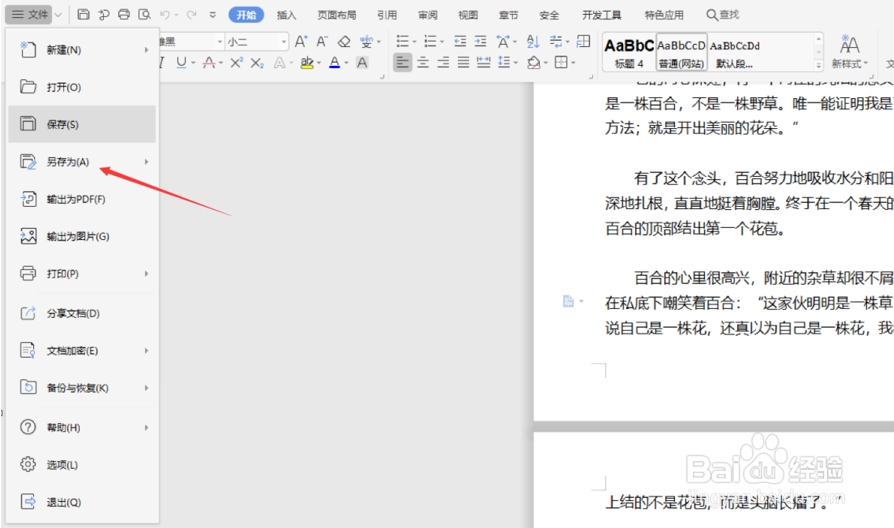Image resolution: width=894 pixels, height=528 pixels.
Task: Switch to the 视图 tab
Action: [468, 15]
